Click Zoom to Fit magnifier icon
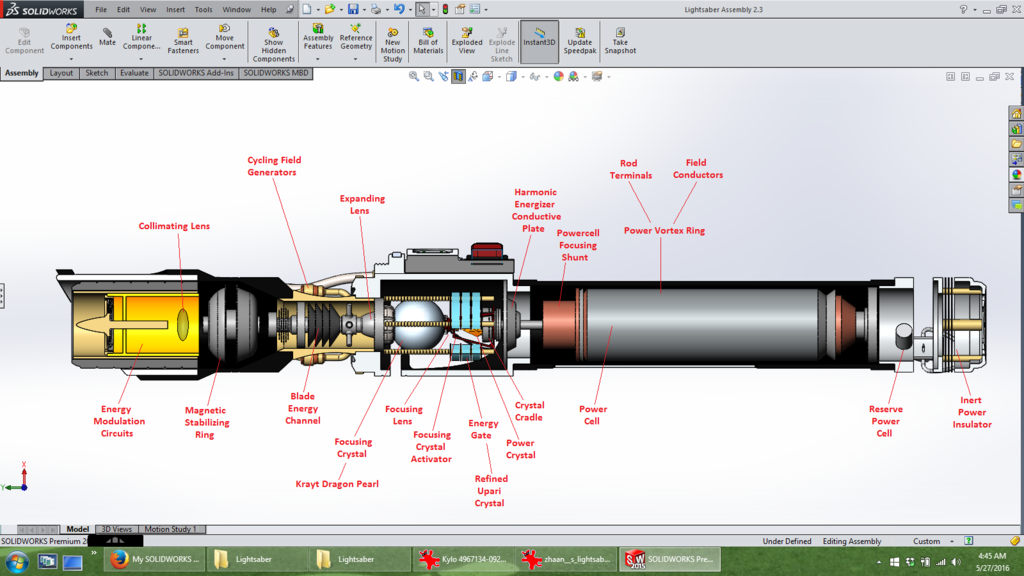 click(414, 76)
